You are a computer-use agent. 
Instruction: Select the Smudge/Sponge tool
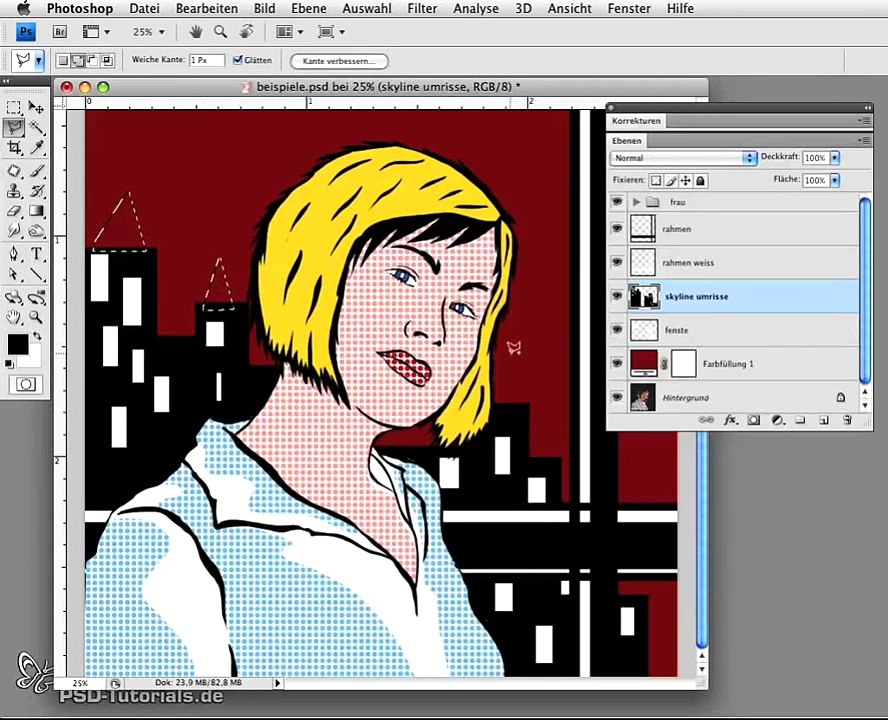pos(14,231)
